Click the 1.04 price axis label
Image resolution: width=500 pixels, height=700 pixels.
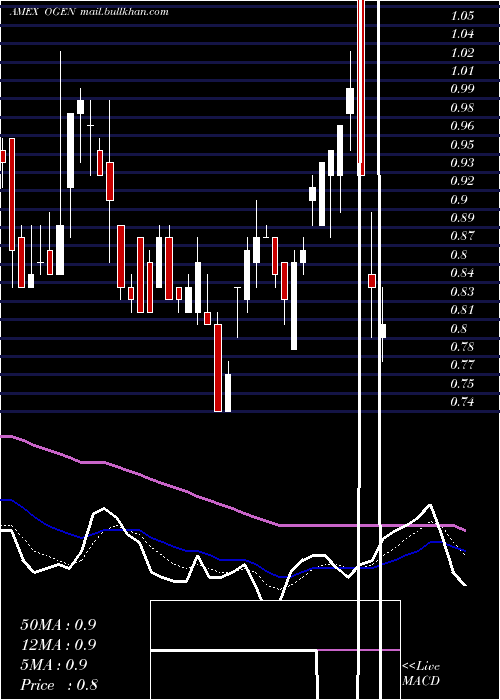(x=462, y=34)
